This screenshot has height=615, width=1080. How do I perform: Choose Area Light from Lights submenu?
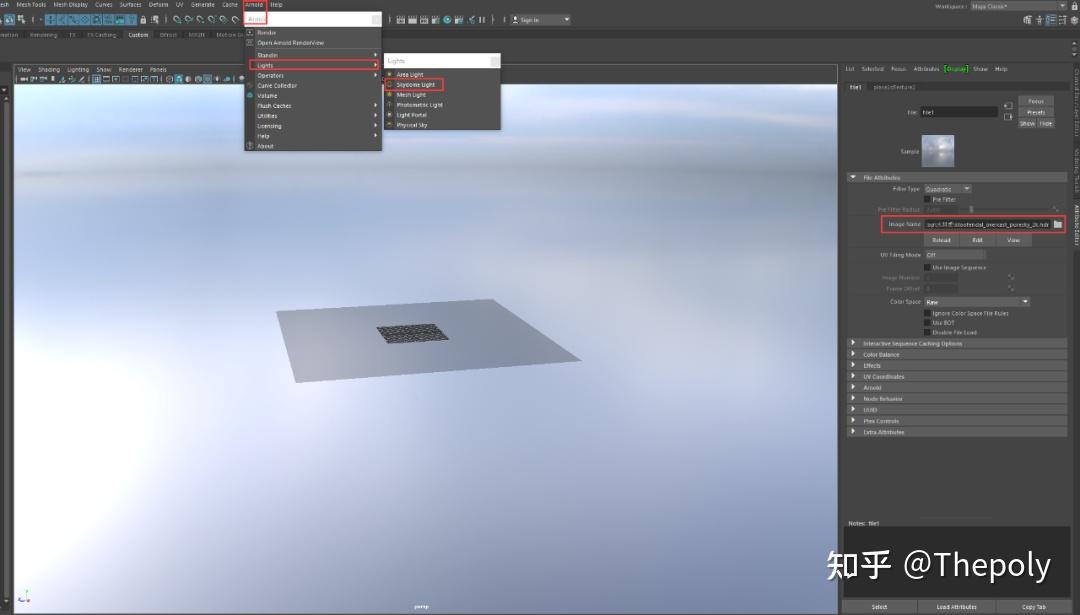coord(410,74)
